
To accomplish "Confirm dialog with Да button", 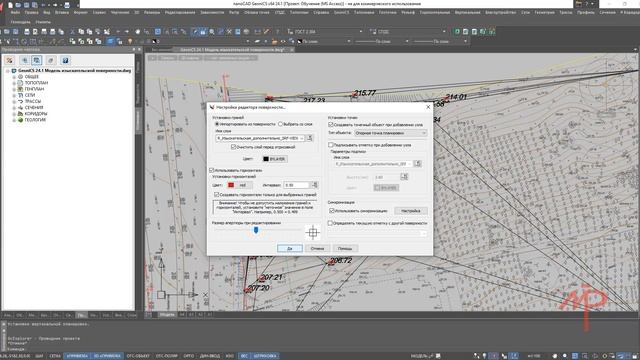I will tap(290, 248).
